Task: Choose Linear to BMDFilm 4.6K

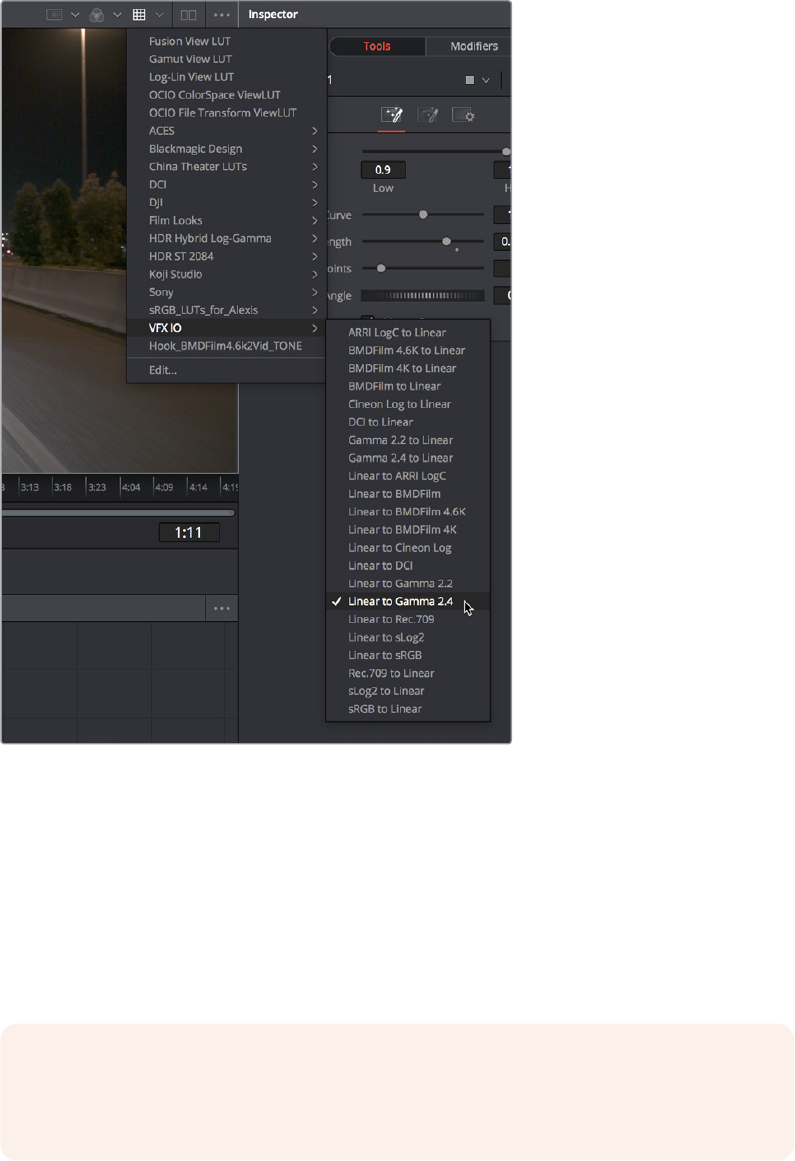Action: [x=408, y=512]
